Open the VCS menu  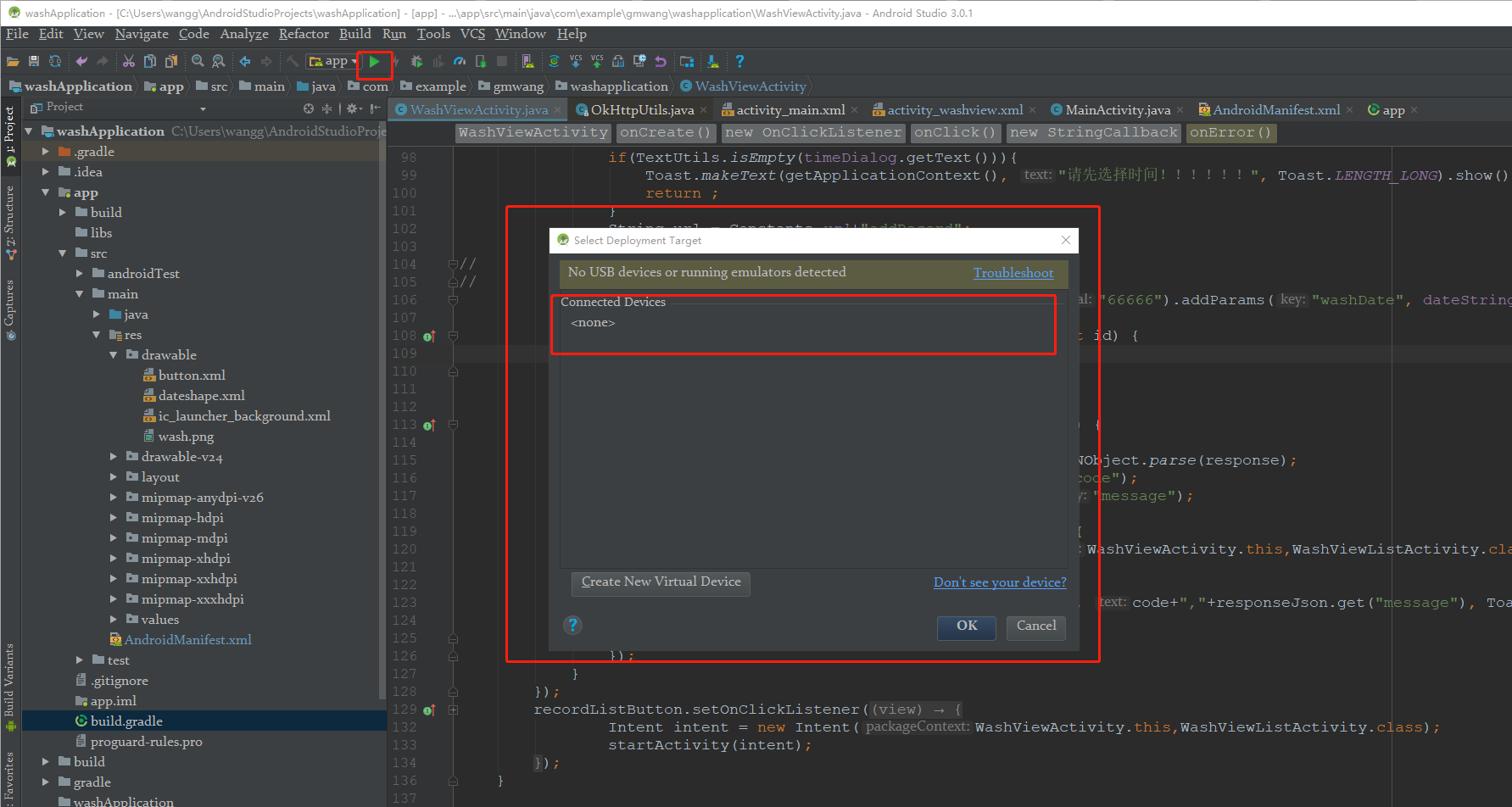click(472, 34)
